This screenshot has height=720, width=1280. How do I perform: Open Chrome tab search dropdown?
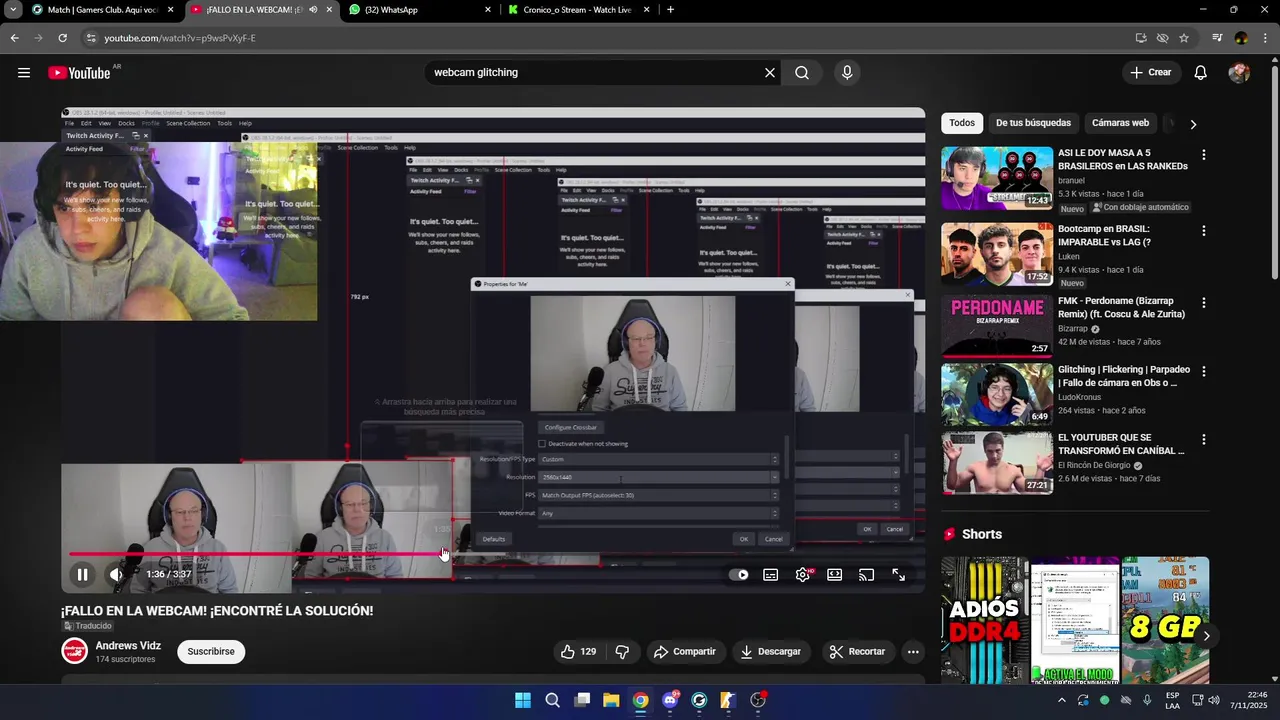[13, 10]
